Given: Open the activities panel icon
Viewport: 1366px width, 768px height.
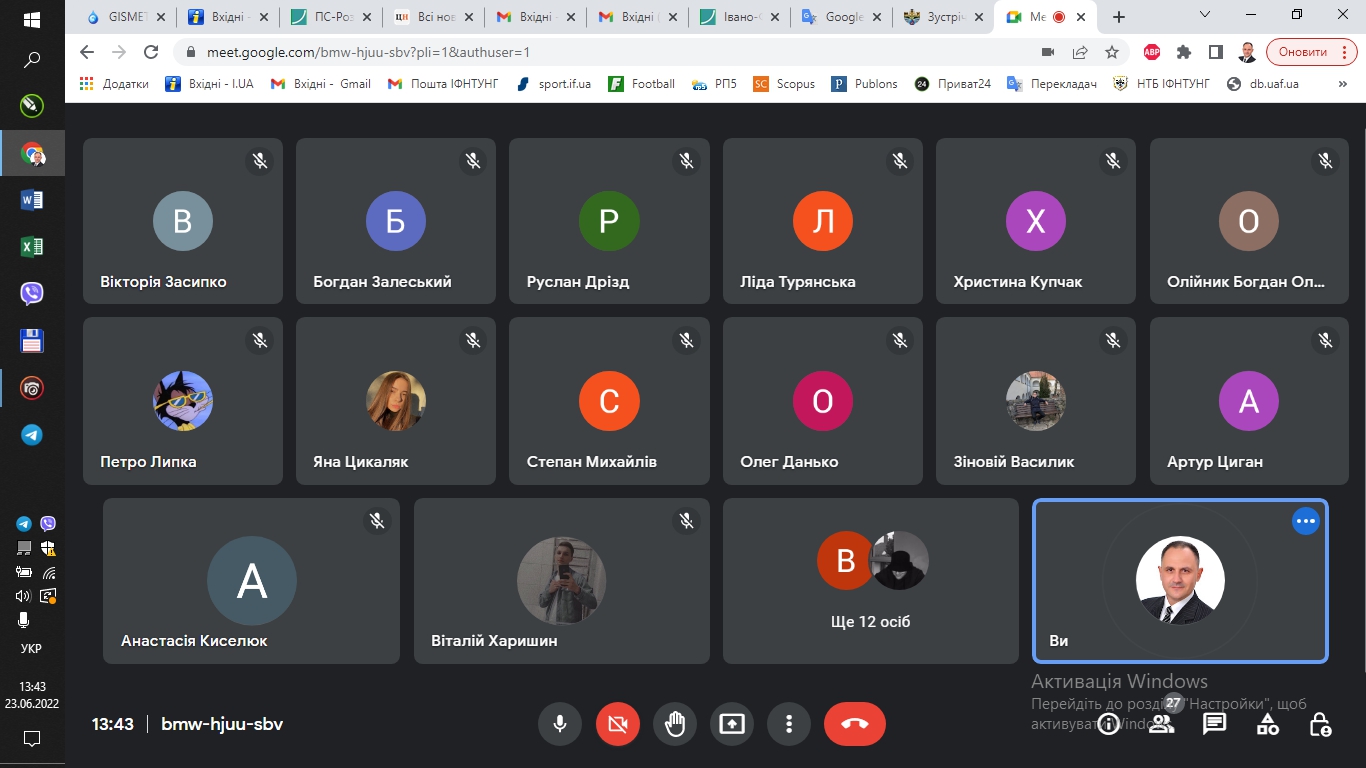Looking at the screenshot, I should (x=1267, y=724).
